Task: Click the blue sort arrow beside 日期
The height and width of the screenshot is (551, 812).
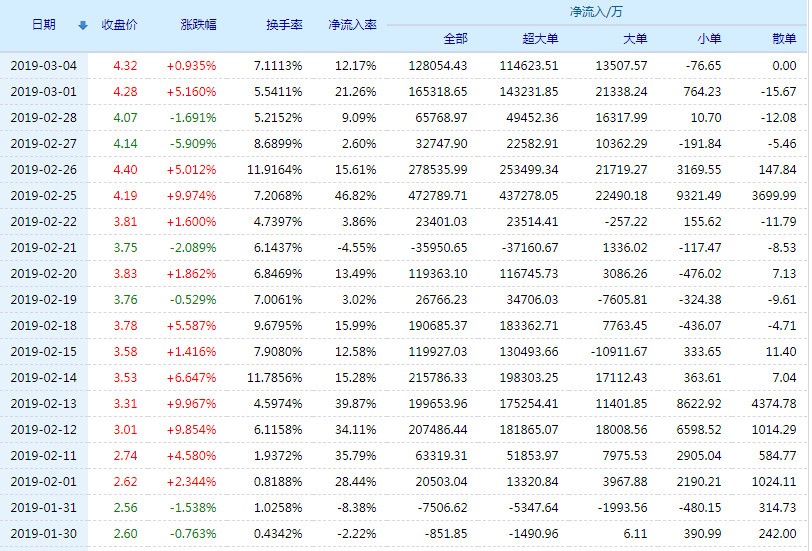Action: pos(82,25)
